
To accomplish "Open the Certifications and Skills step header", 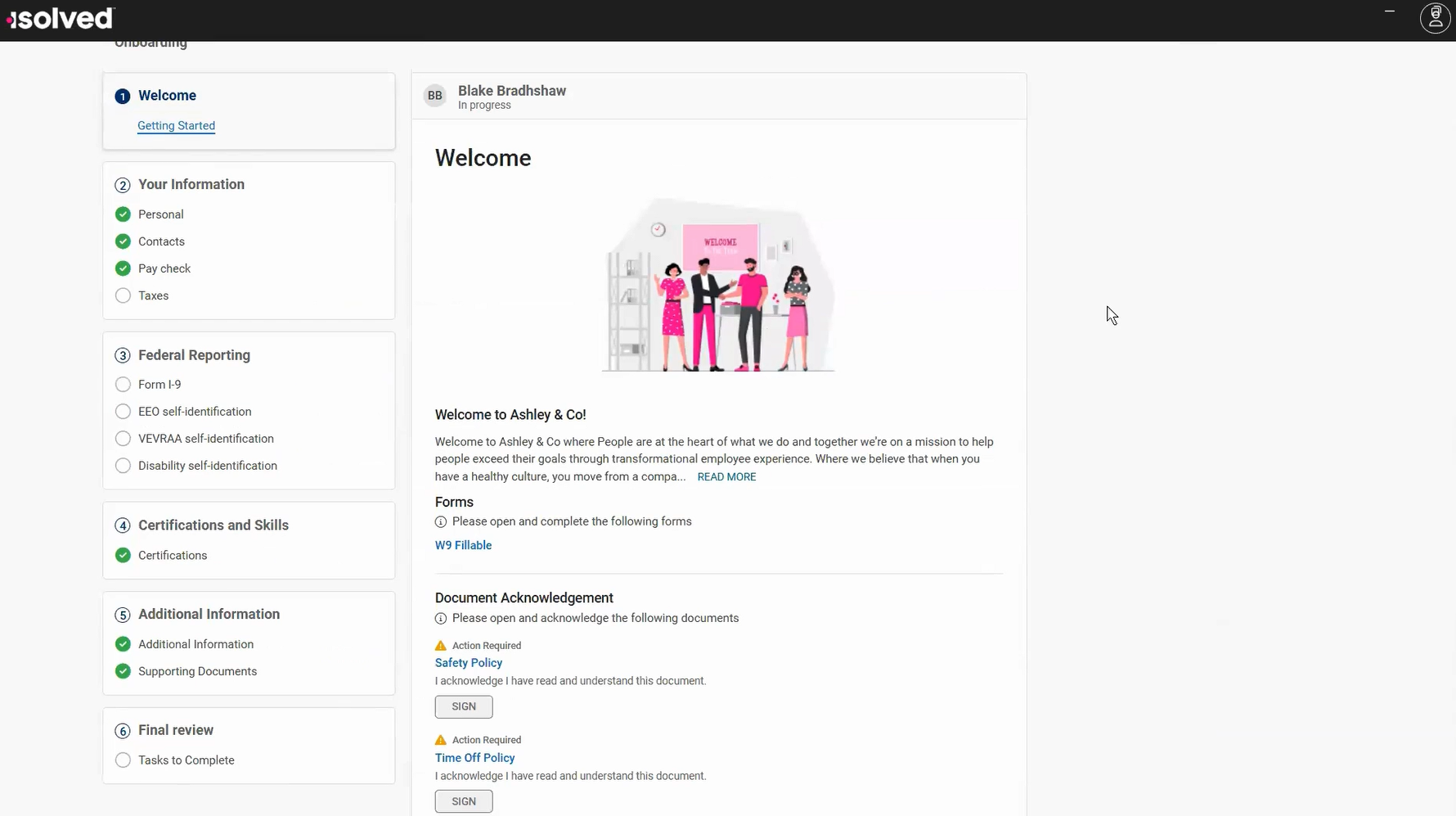I will (x=213, y=525).
